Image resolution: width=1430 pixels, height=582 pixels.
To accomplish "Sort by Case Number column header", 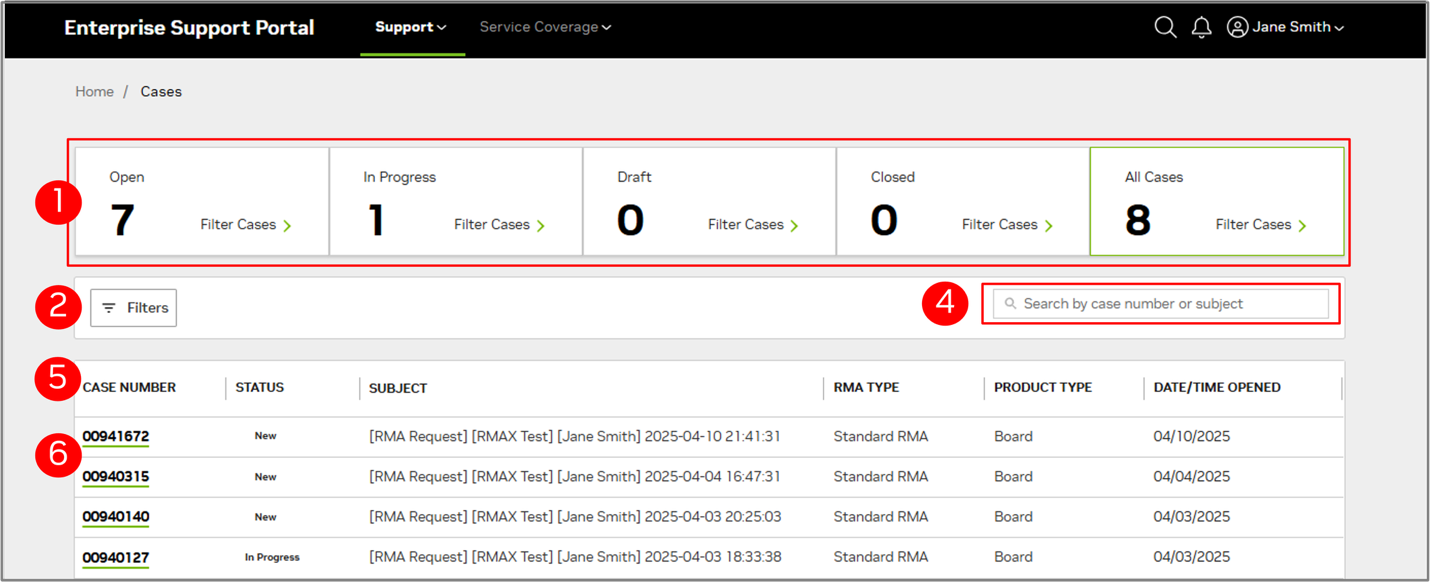I will [x=129, y=388].
